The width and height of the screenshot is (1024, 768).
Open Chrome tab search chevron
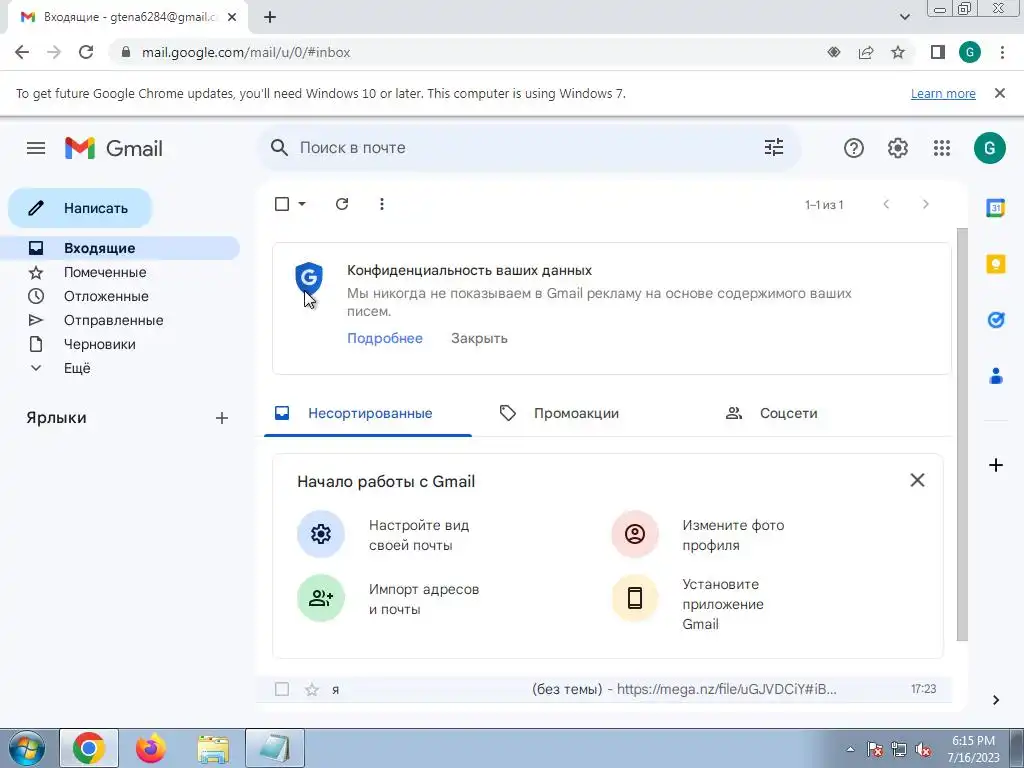tap(904, 18)
